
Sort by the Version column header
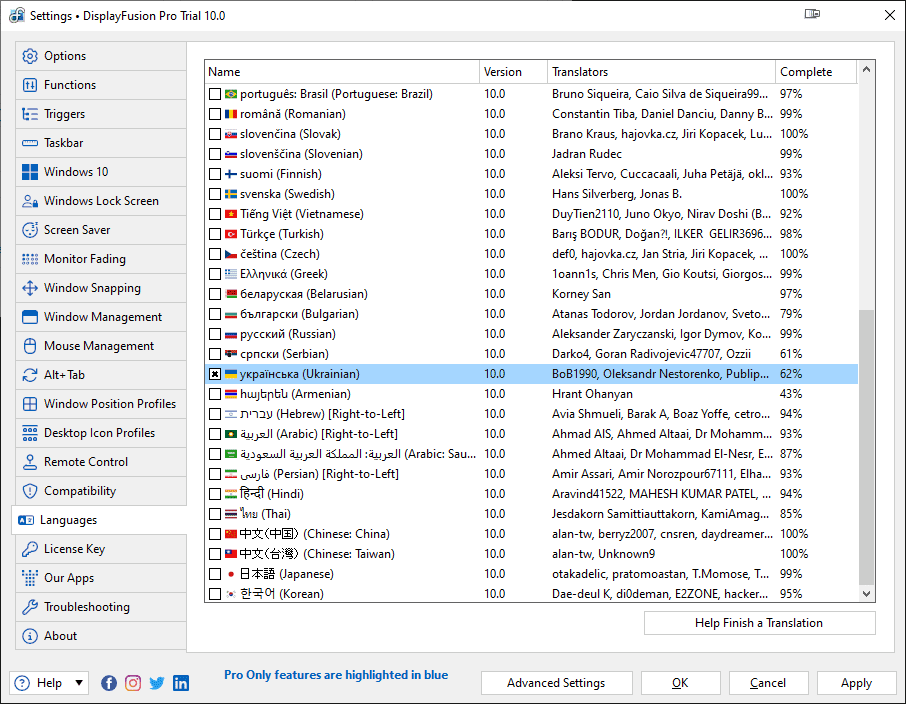513,72
